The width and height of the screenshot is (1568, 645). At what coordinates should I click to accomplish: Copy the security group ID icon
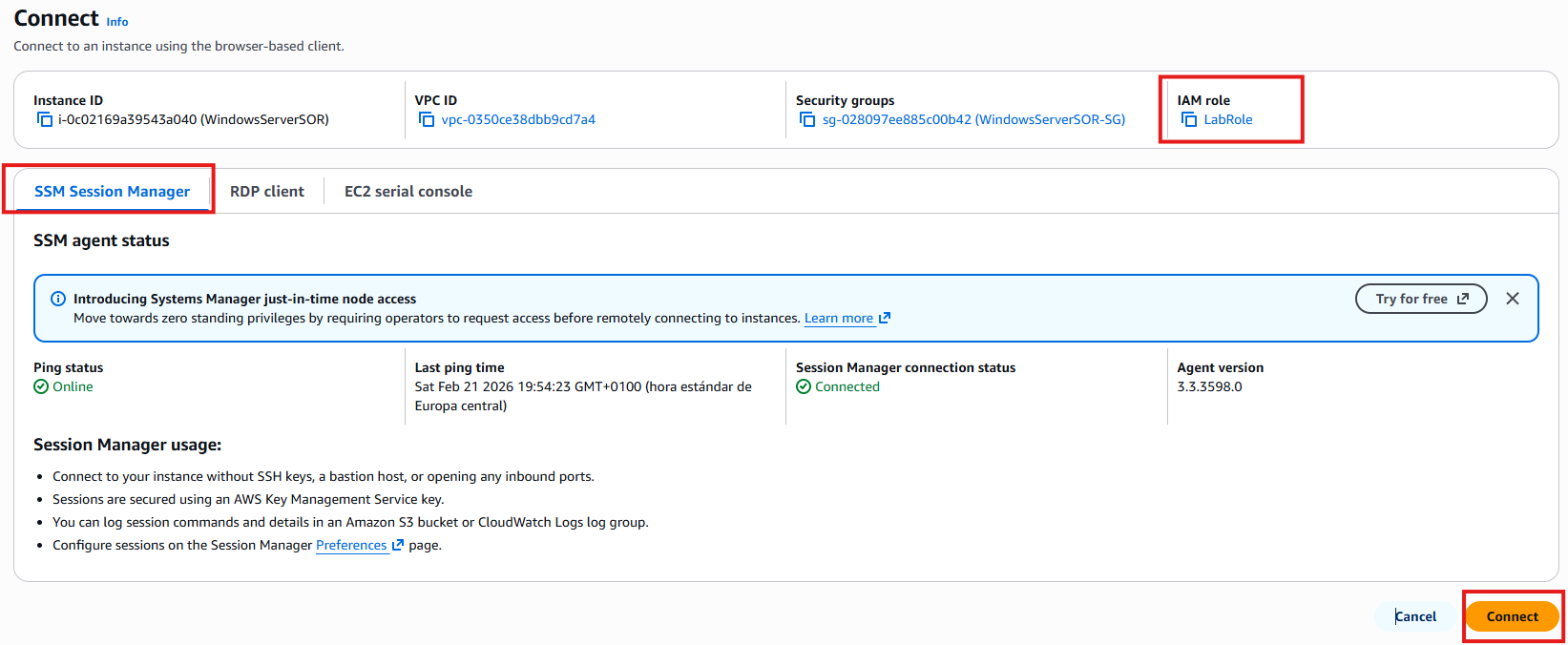807,119
